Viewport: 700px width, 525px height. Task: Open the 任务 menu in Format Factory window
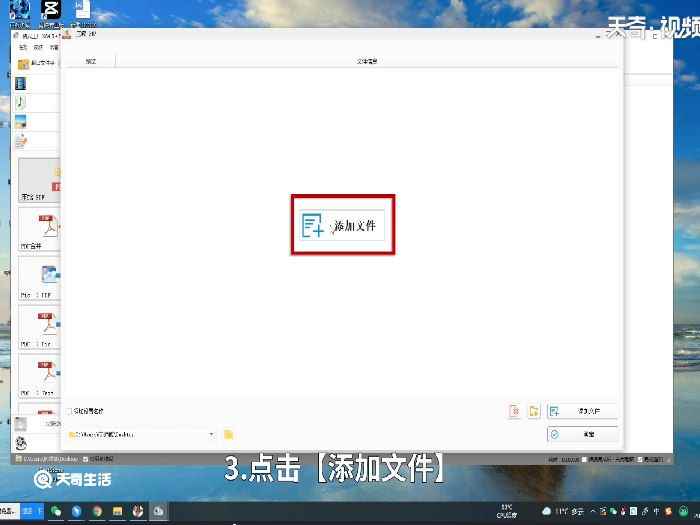[23, 47]
